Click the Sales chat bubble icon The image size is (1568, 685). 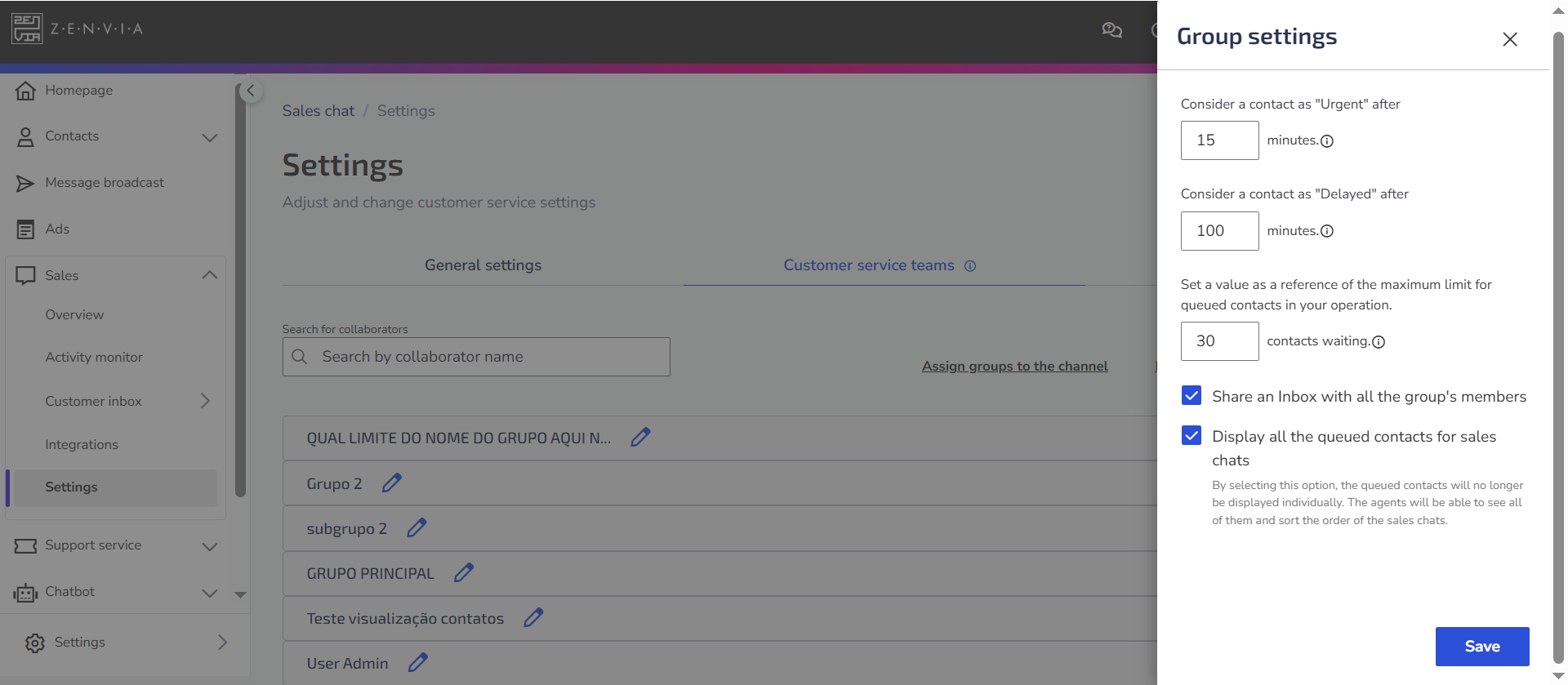(x=25, y=276)
